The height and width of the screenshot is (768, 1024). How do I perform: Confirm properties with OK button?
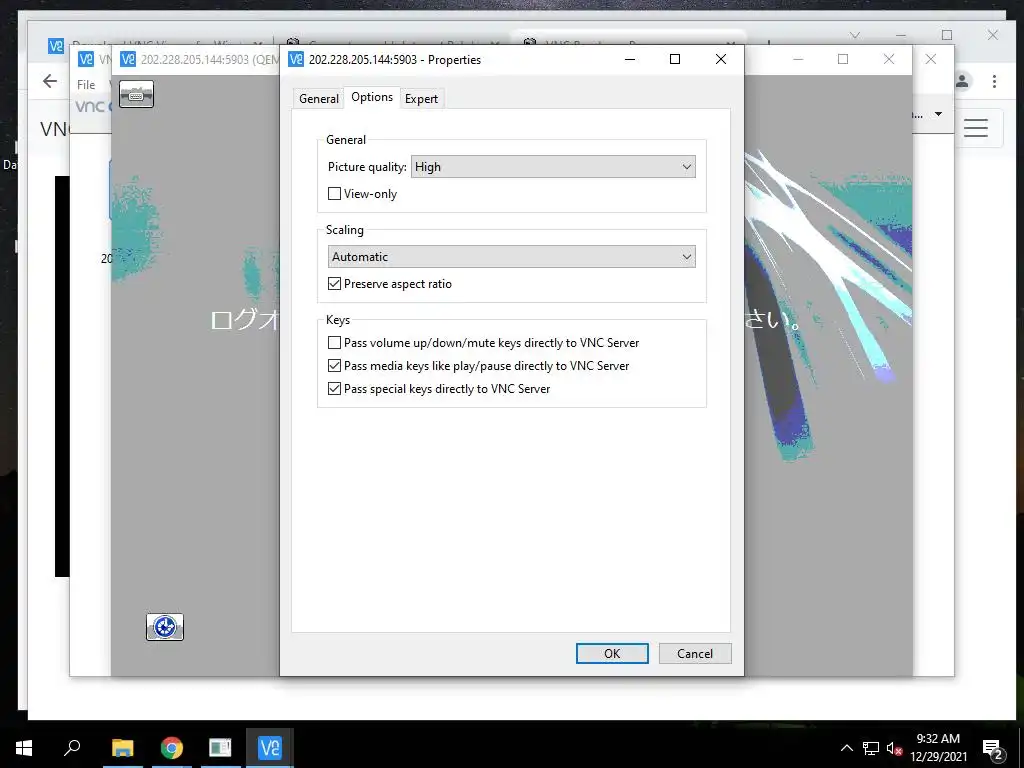coord(612,654)
